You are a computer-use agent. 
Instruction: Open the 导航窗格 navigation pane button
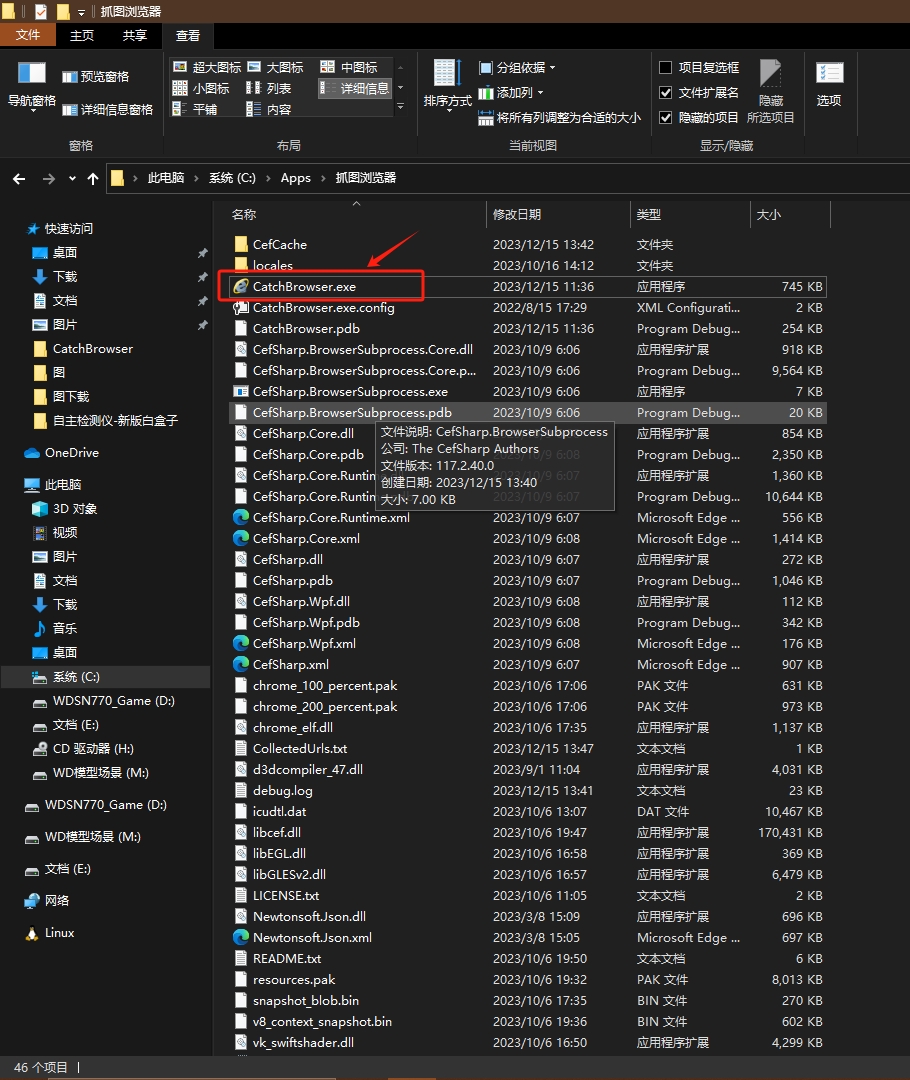tap(32, 86)
